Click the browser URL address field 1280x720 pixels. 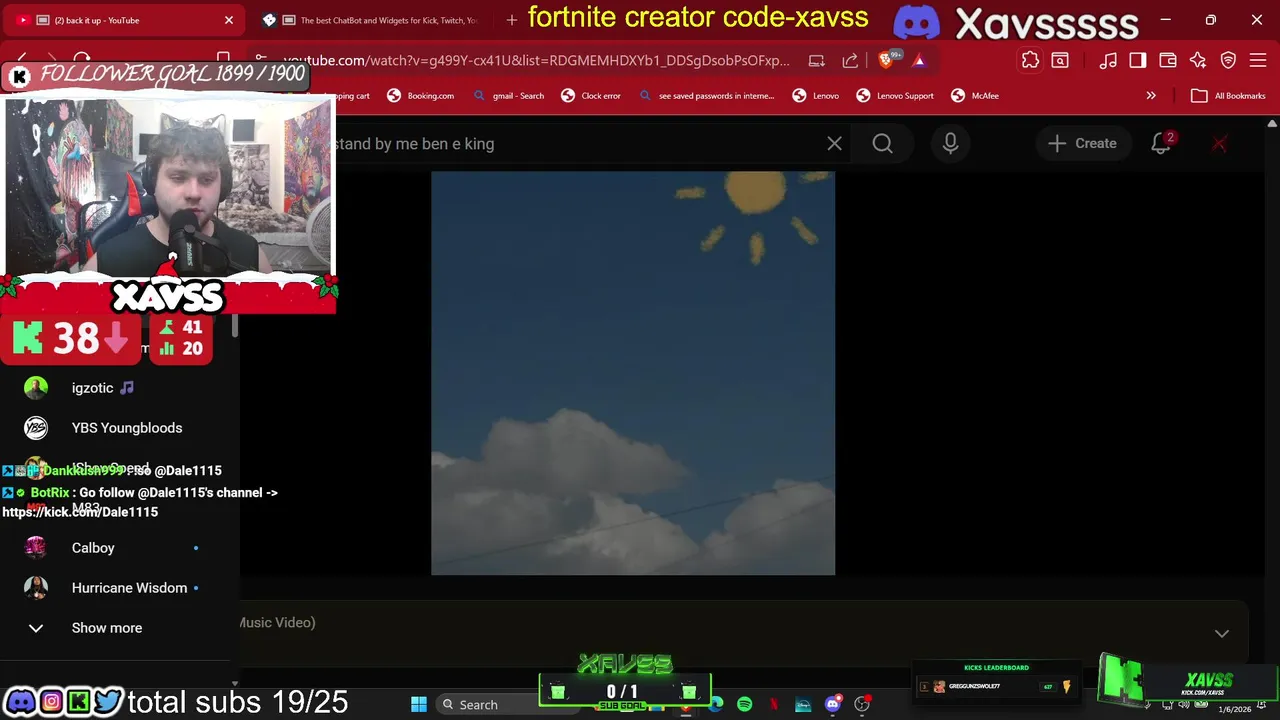(535, 60)
